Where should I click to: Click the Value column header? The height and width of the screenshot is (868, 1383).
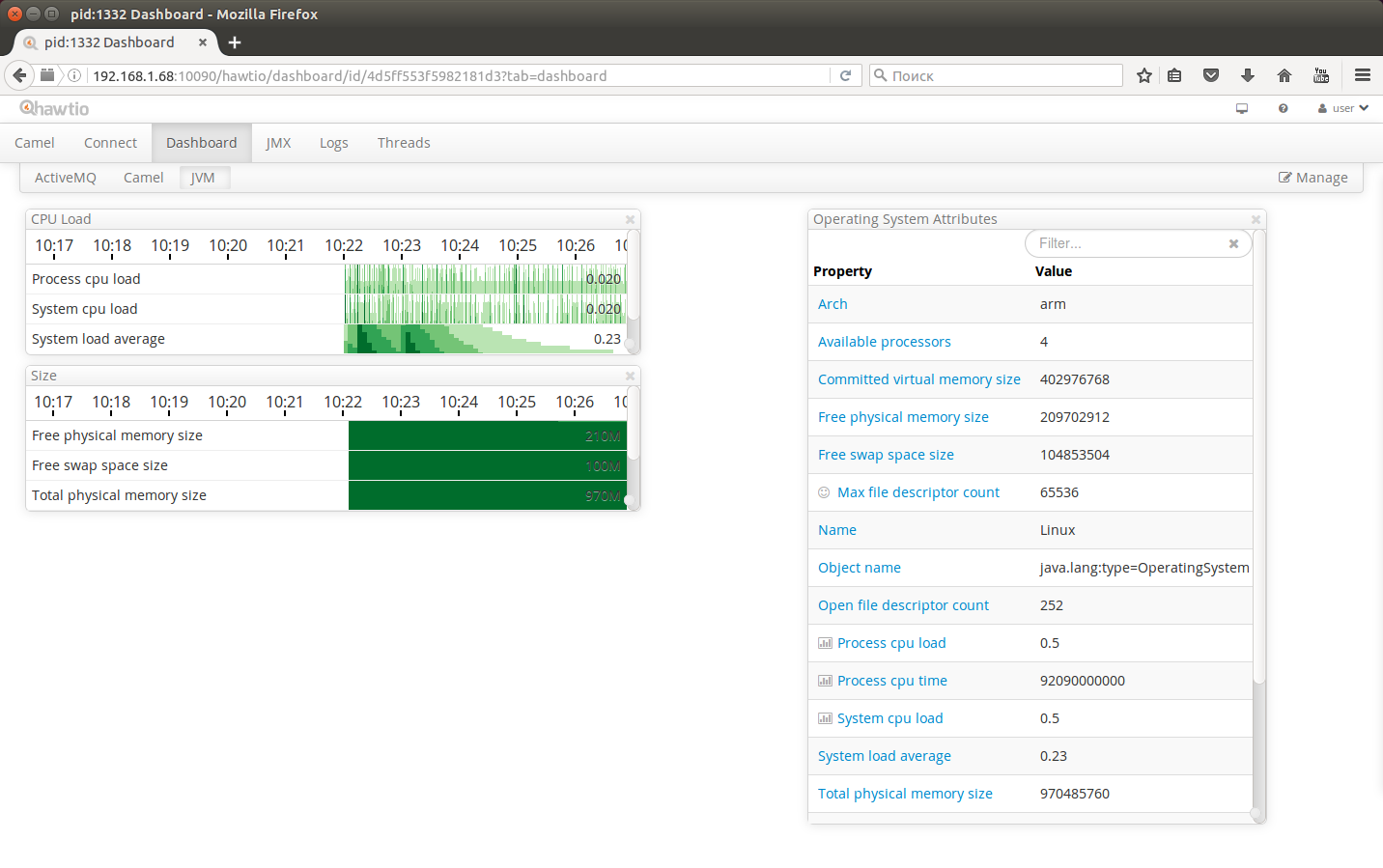tap(1054, 271)
